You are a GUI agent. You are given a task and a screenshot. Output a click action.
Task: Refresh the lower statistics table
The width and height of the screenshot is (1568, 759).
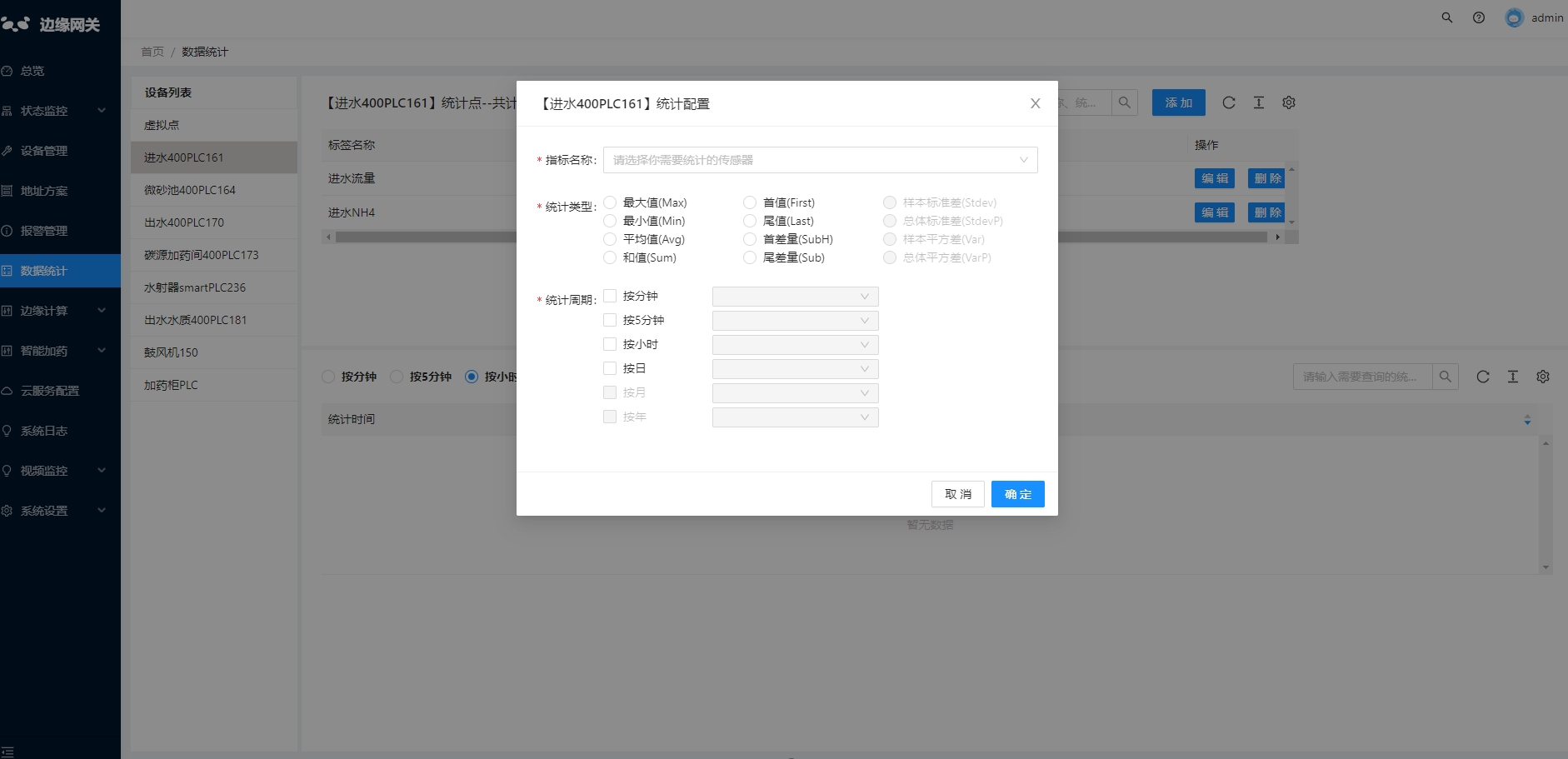tap(1483, 377)
